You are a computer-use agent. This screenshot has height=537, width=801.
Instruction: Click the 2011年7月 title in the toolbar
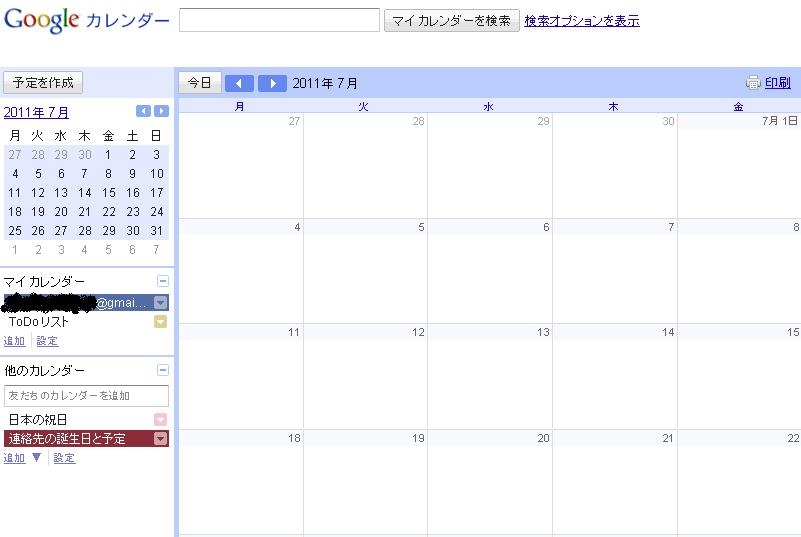click(325, 83)
